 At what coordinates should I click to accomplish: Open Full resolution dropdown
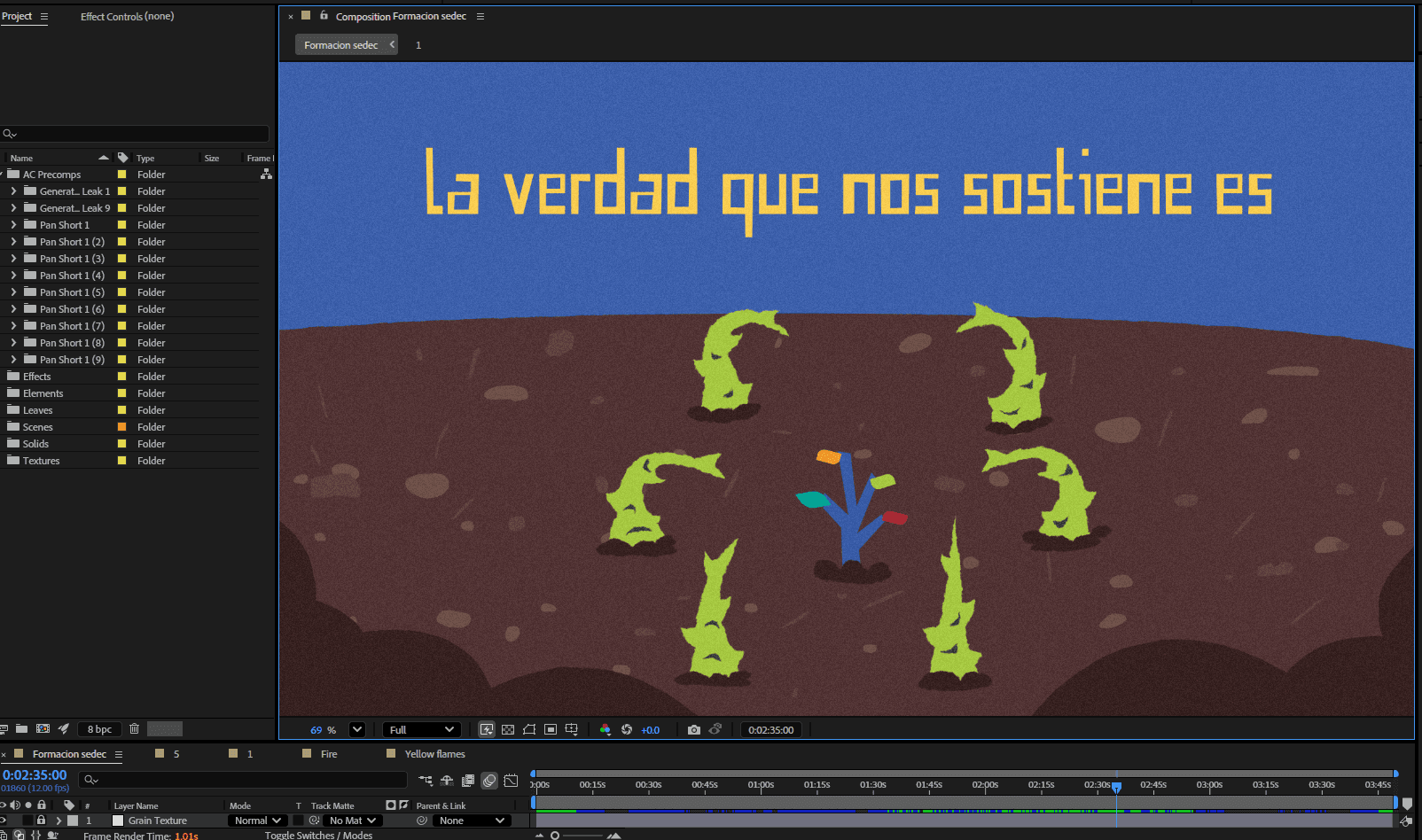(x=422, y=729)
